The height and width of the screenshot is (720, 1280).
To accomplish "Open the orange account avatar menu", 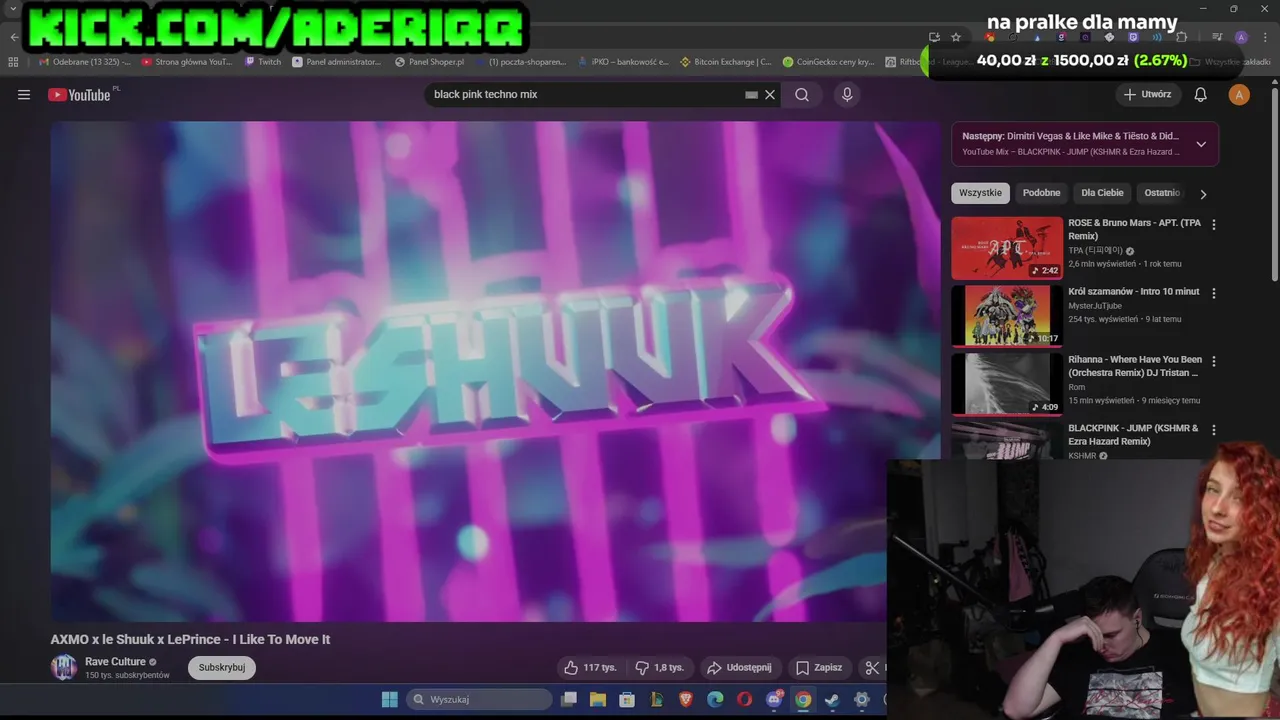I will click(x=1239, y=95).
